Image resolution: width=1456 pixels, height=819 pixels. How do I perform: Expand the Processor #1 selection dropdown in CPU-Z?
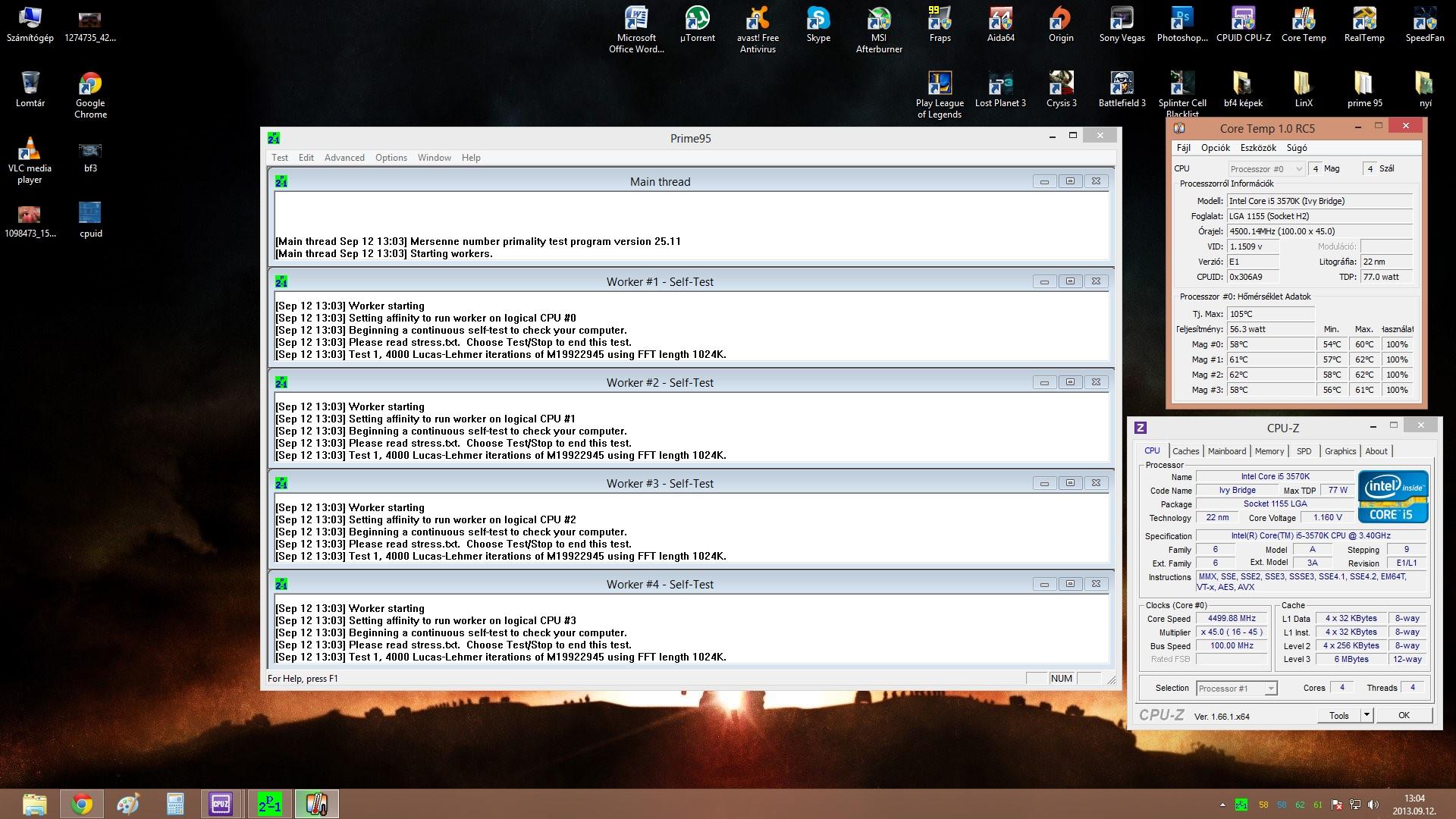pyautogui.click(x=1237, y=689)
